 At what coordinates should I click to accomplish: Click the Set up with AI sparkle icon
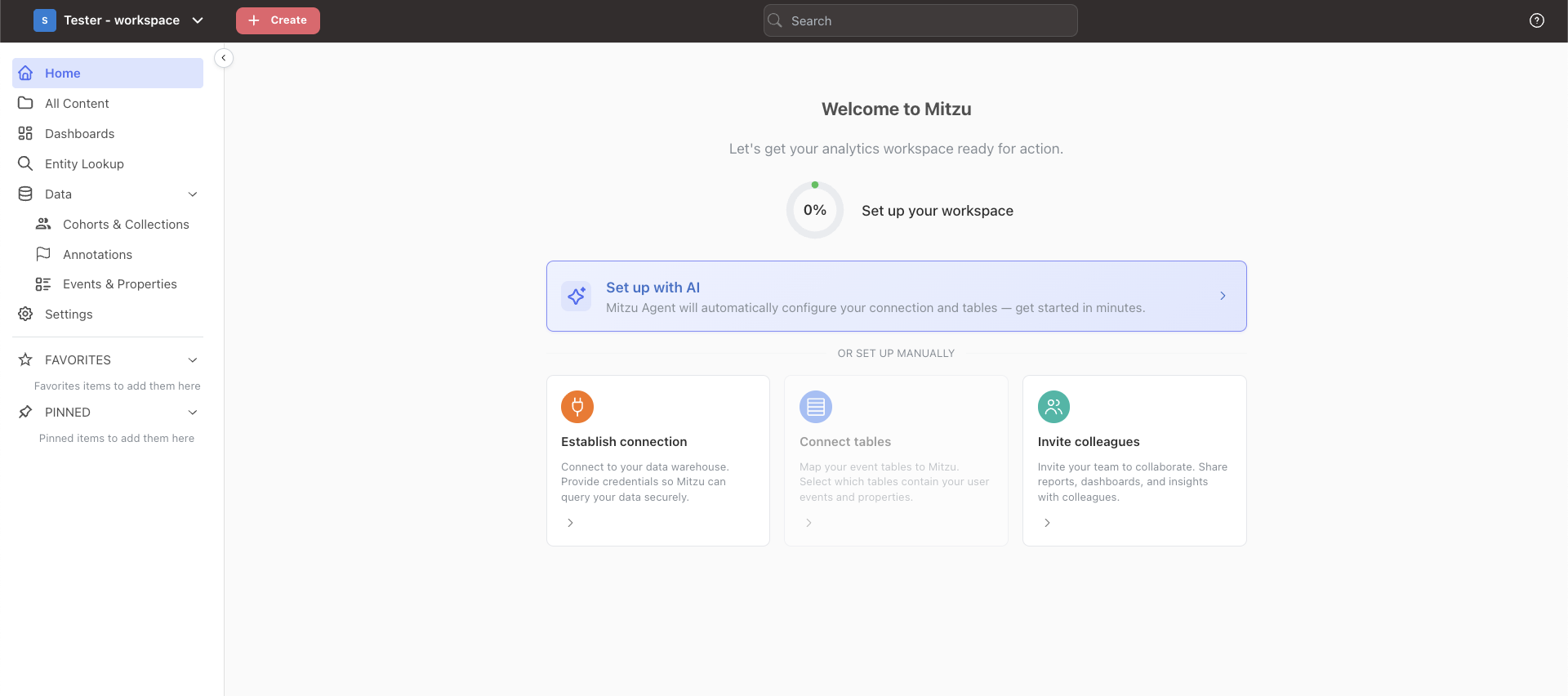[577, 296]
